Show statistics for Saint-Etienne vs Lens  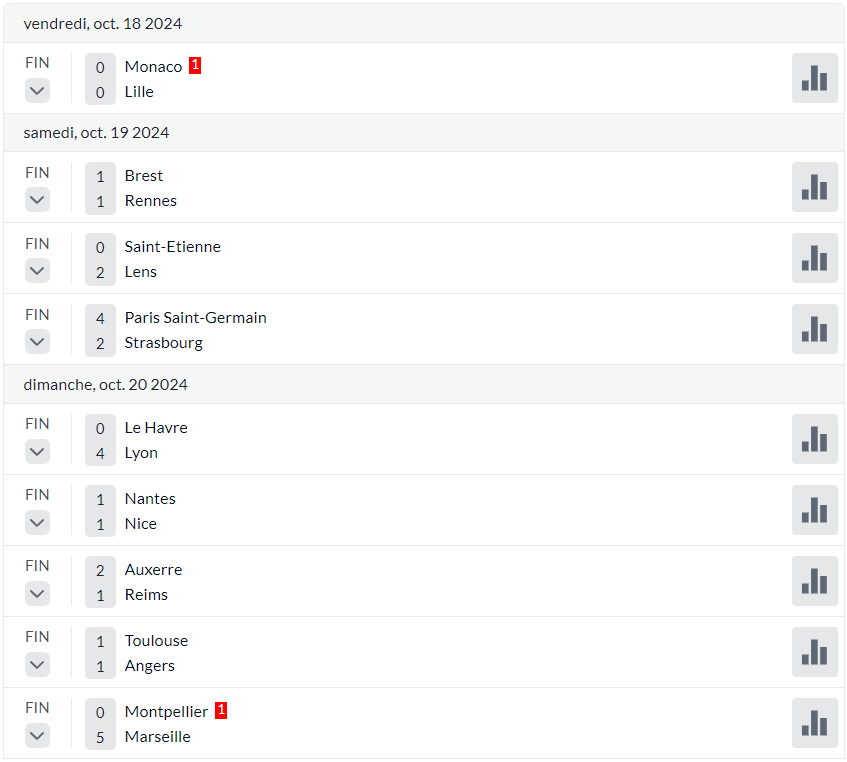(x=814, y=258)
